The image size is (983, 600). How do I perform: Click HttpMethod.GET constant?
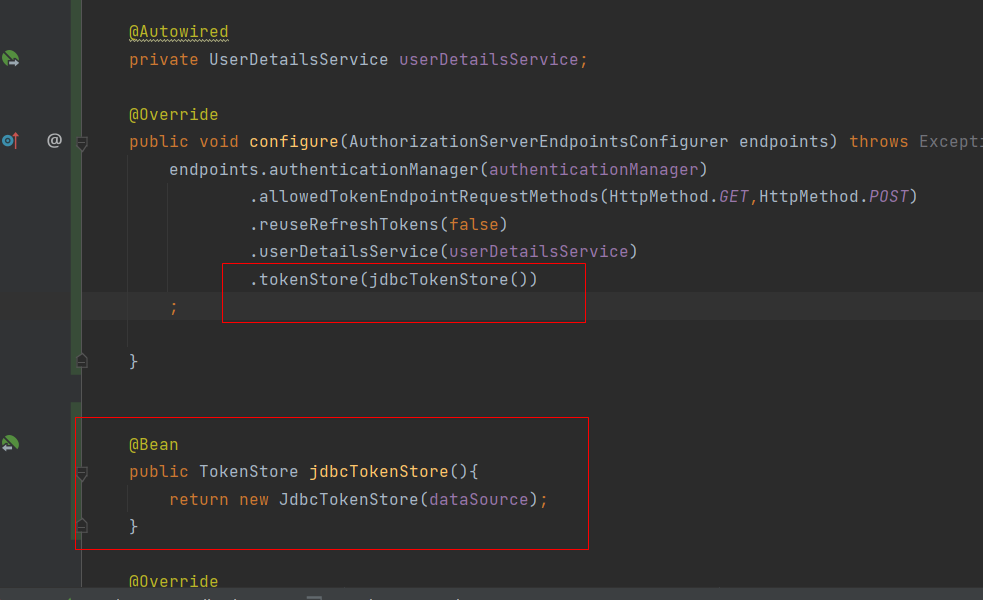click(x=734, y=197)
